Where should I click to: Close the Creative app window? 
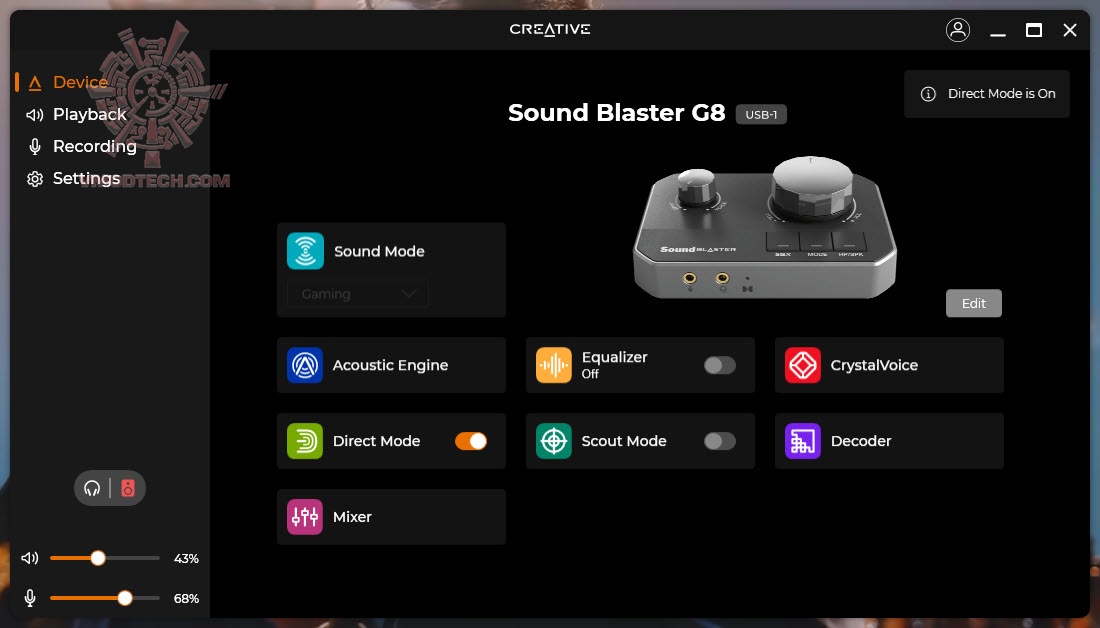click(x=1070, y=30)
